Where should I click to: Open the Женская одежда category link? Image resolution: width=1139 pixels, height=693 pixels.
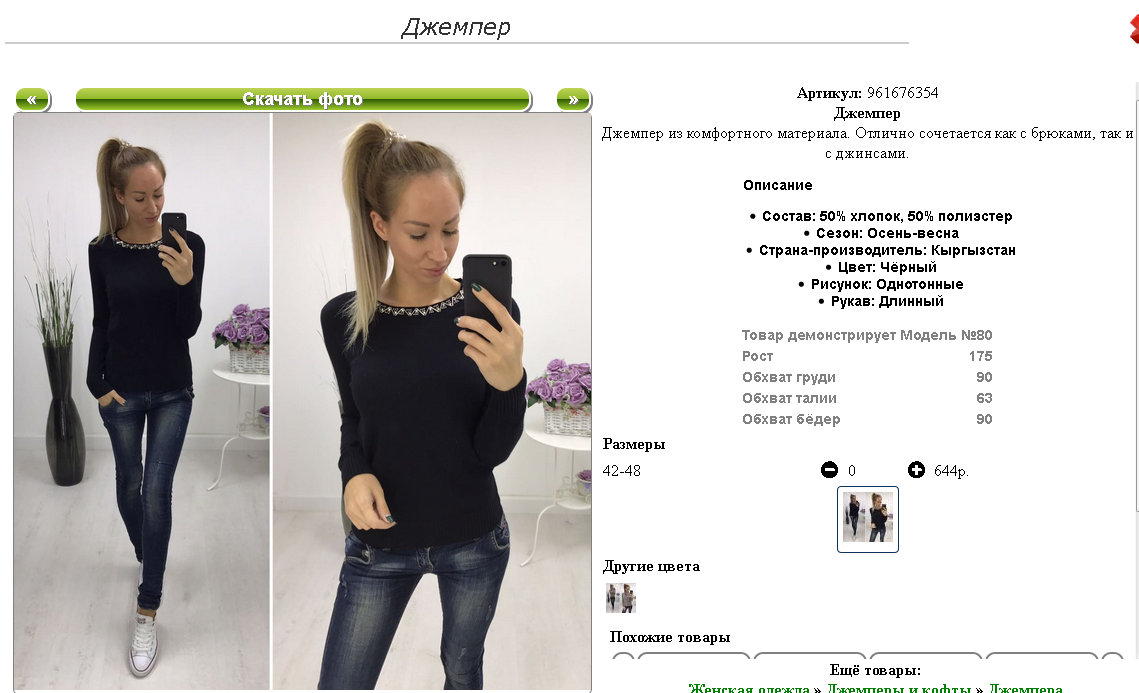(x=749, y=687)
